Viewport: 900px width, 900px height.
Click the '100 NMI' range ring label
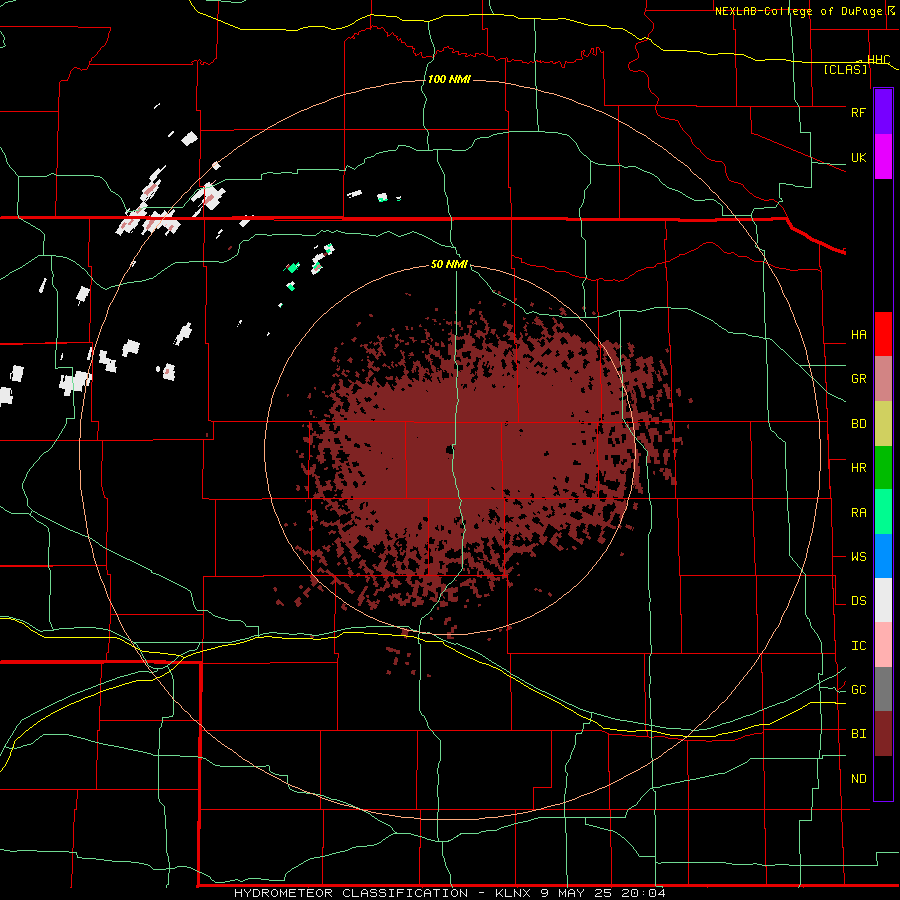point(449,79)
